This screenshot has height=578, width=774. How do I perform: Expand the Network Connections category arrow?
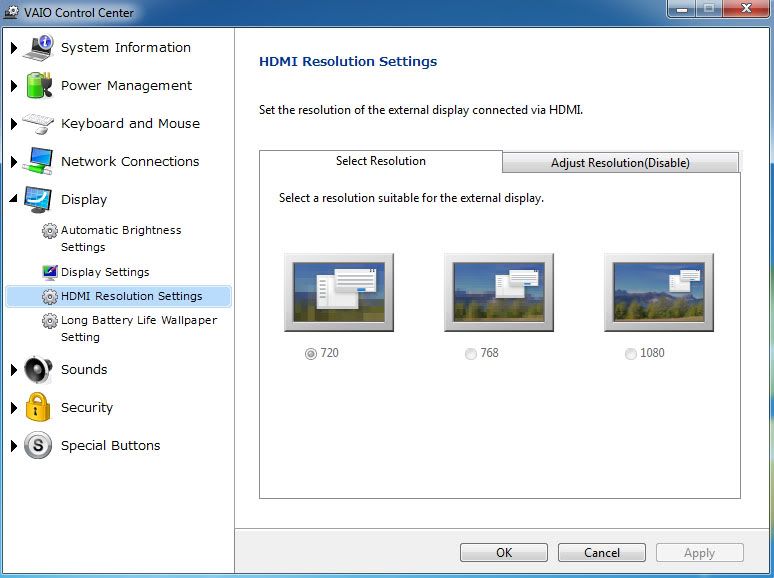click(x=14, y=161)
